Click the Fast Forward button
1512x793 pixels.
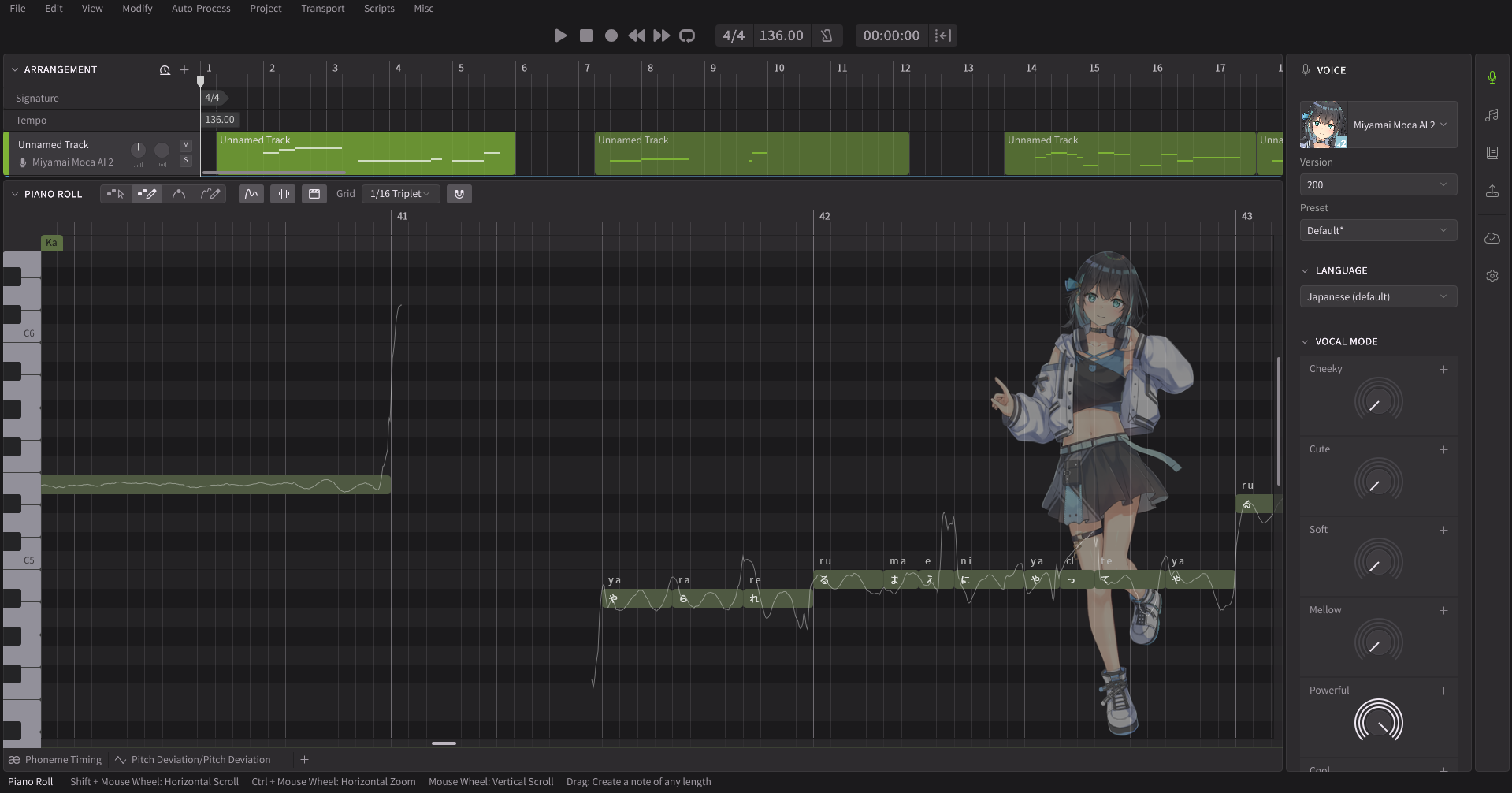661,35
